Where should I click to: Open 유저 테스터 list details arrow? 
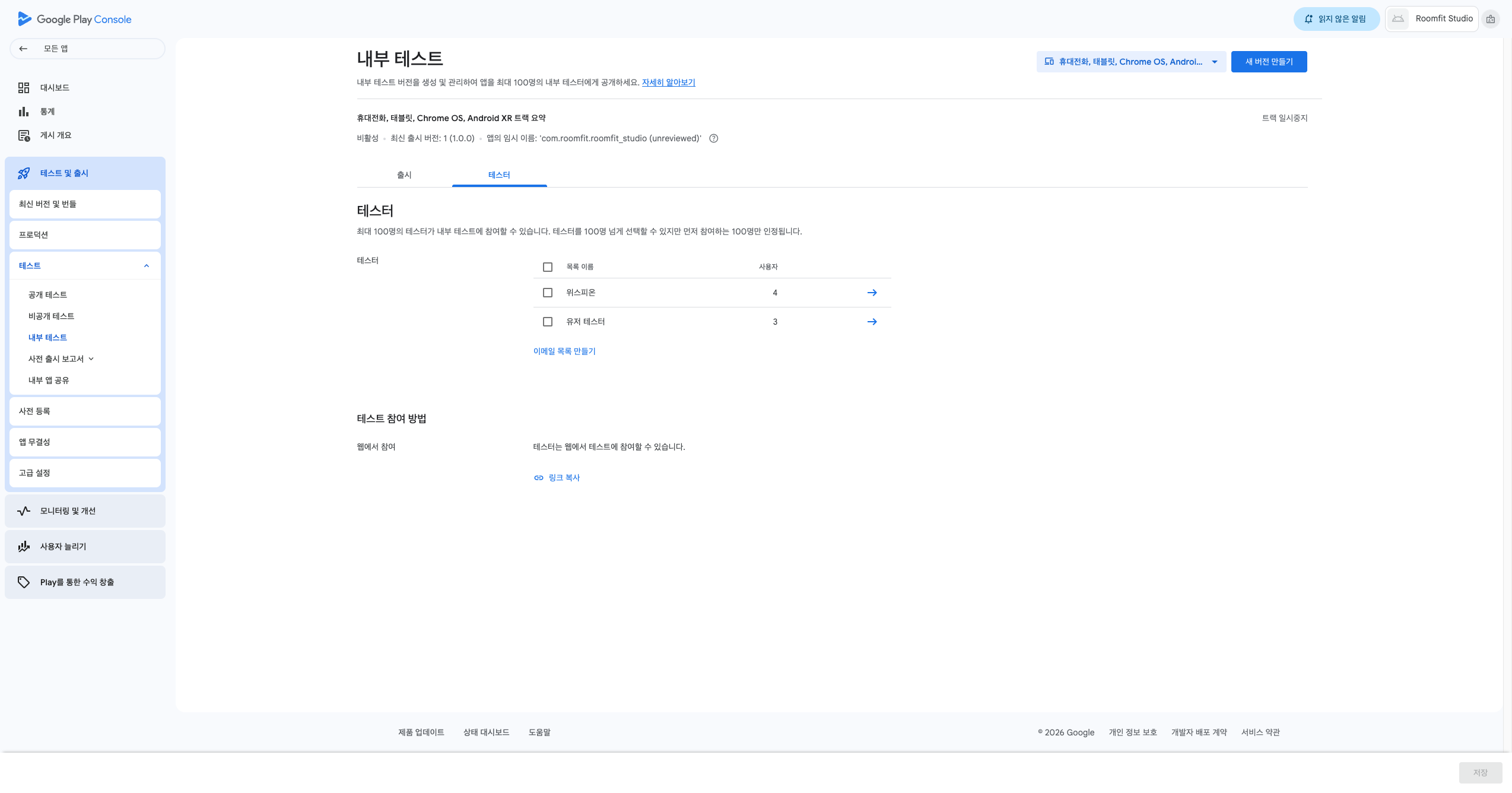872,322
